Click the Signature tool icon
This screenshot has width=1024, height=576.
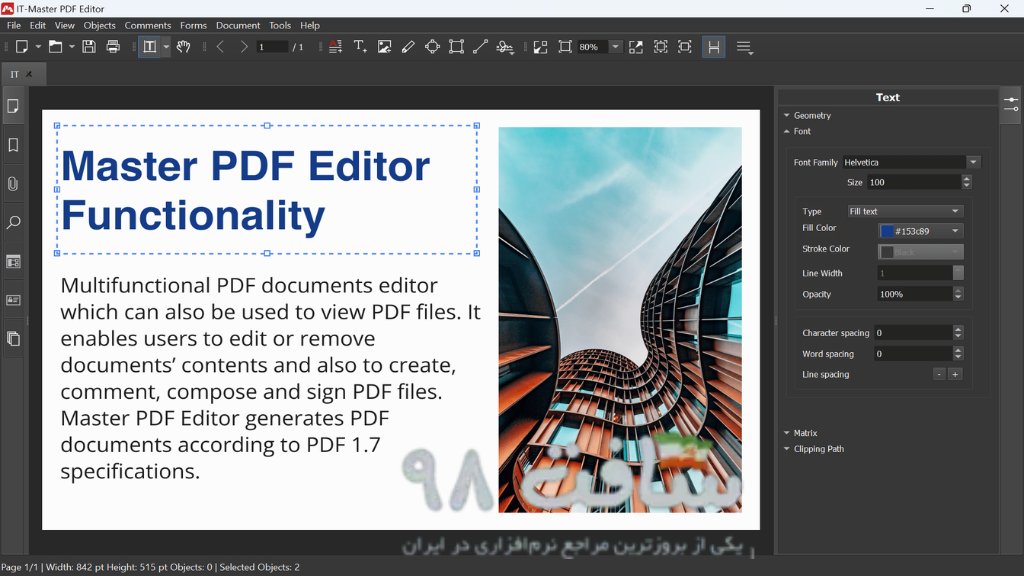pyautogui.click(x=505, y=47)
